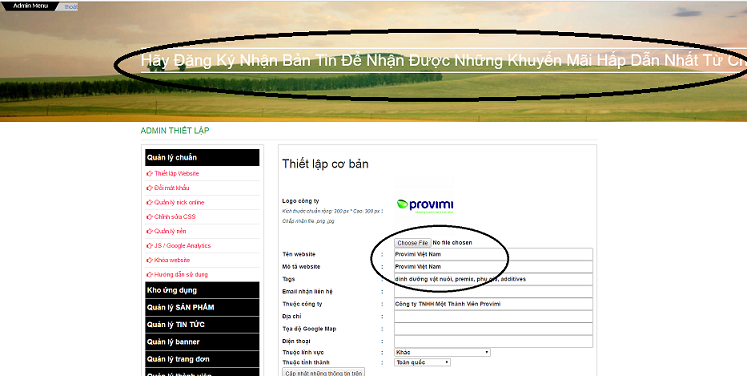747x376 pixels.
Task: Click hand icon beside JS / Google Analytics
Action: point(150,246)
